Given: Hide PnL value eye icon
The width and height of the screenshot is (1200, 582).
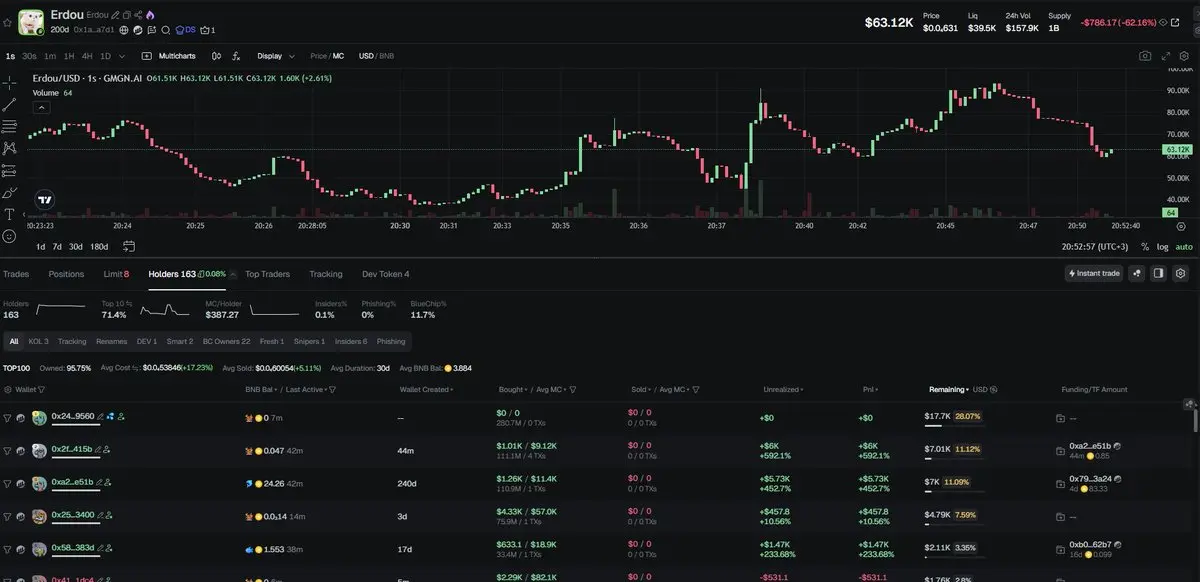Looking at the screenshot, I should [1163, 22].
